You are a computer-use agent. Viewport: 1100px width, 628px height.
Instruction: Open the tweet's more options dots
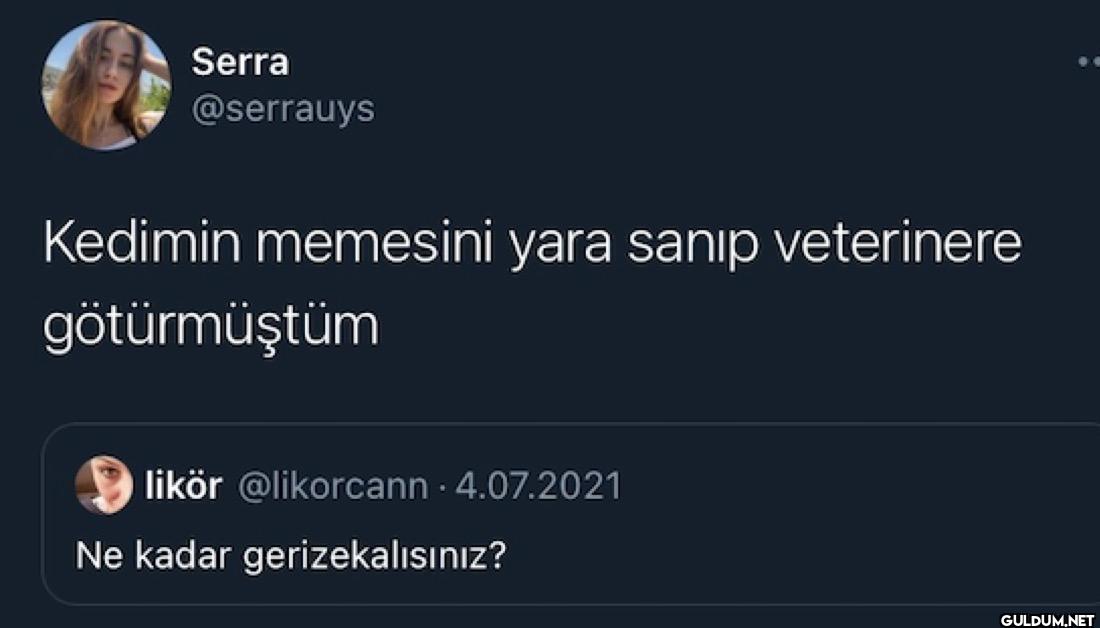(x=1089, y=62)
